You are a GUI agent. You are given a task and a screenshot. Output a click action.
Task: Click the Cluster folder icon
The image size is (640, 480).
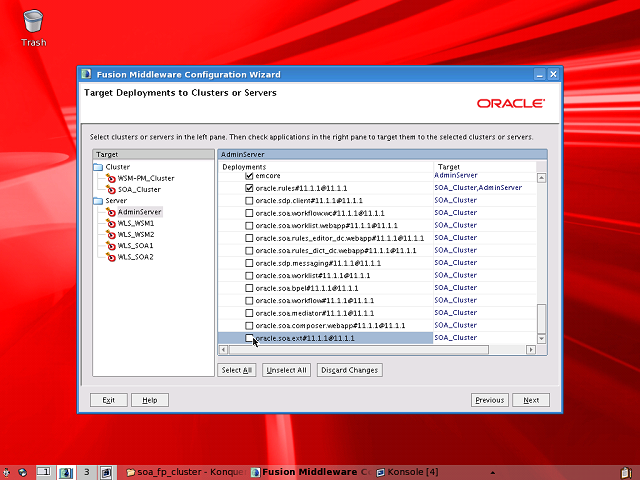pos(98,167)
